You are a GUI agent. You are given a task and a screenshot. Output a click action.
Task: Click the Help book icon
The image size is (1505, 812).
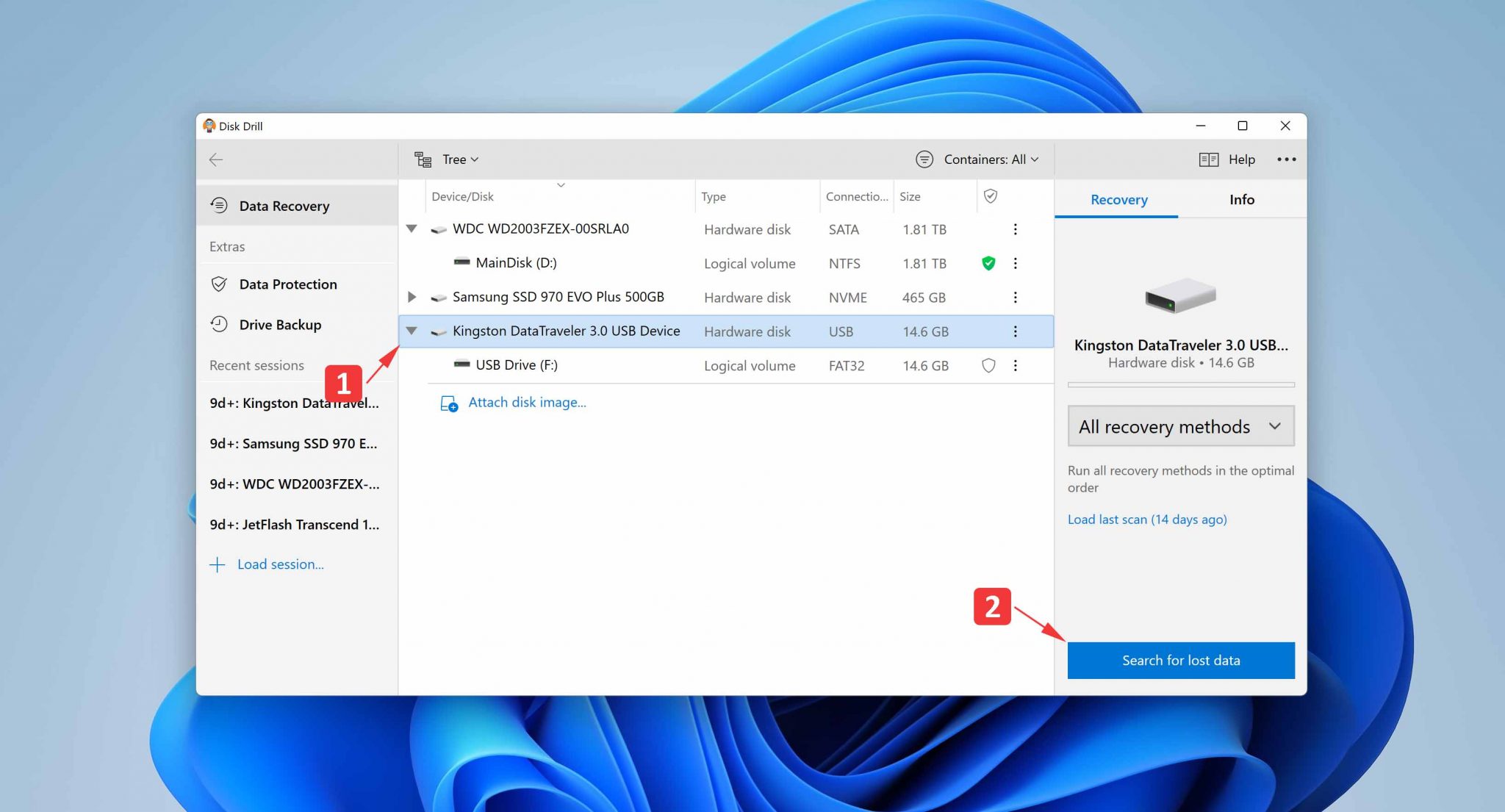1209,159
